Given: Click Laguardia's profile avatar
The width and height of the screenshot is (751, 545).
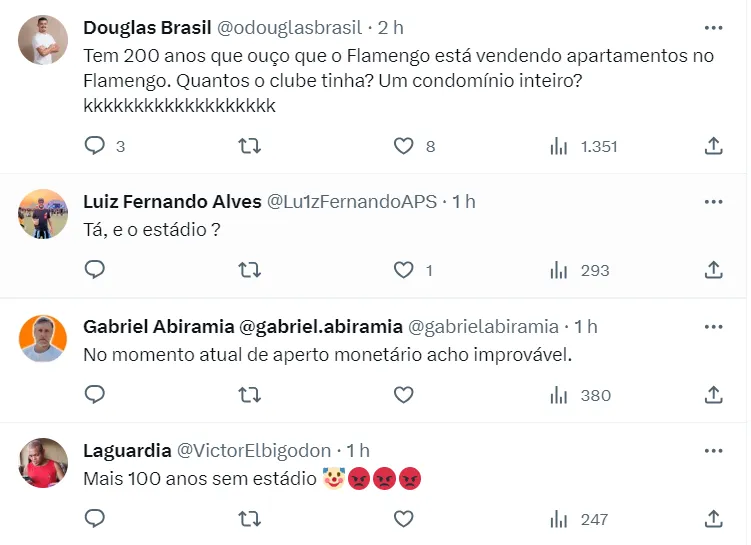Looking at the screenshot, I should (43, 462).
